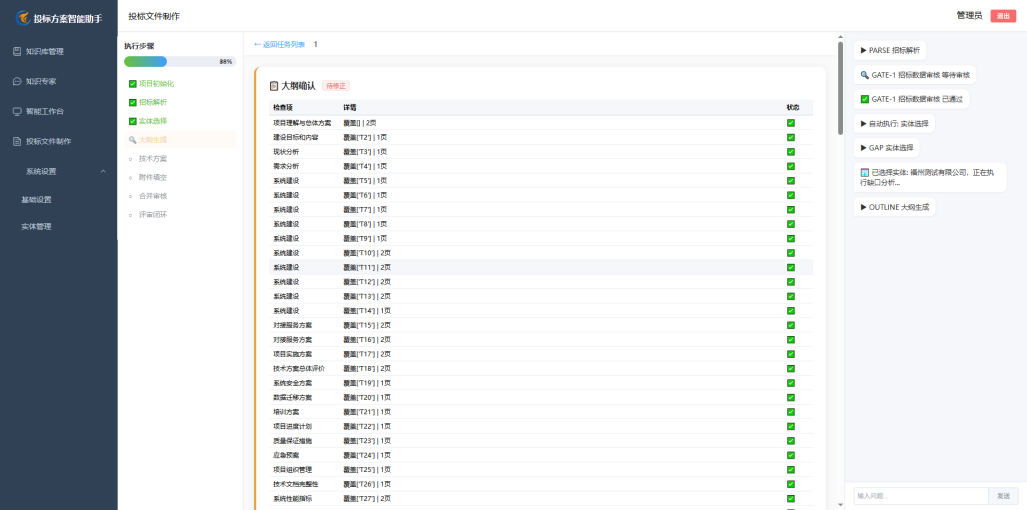Click magnifier icon in GATE-1 等待审核 message
The width and height of the screenshot is (1027, 510).
tap(865, 75)
